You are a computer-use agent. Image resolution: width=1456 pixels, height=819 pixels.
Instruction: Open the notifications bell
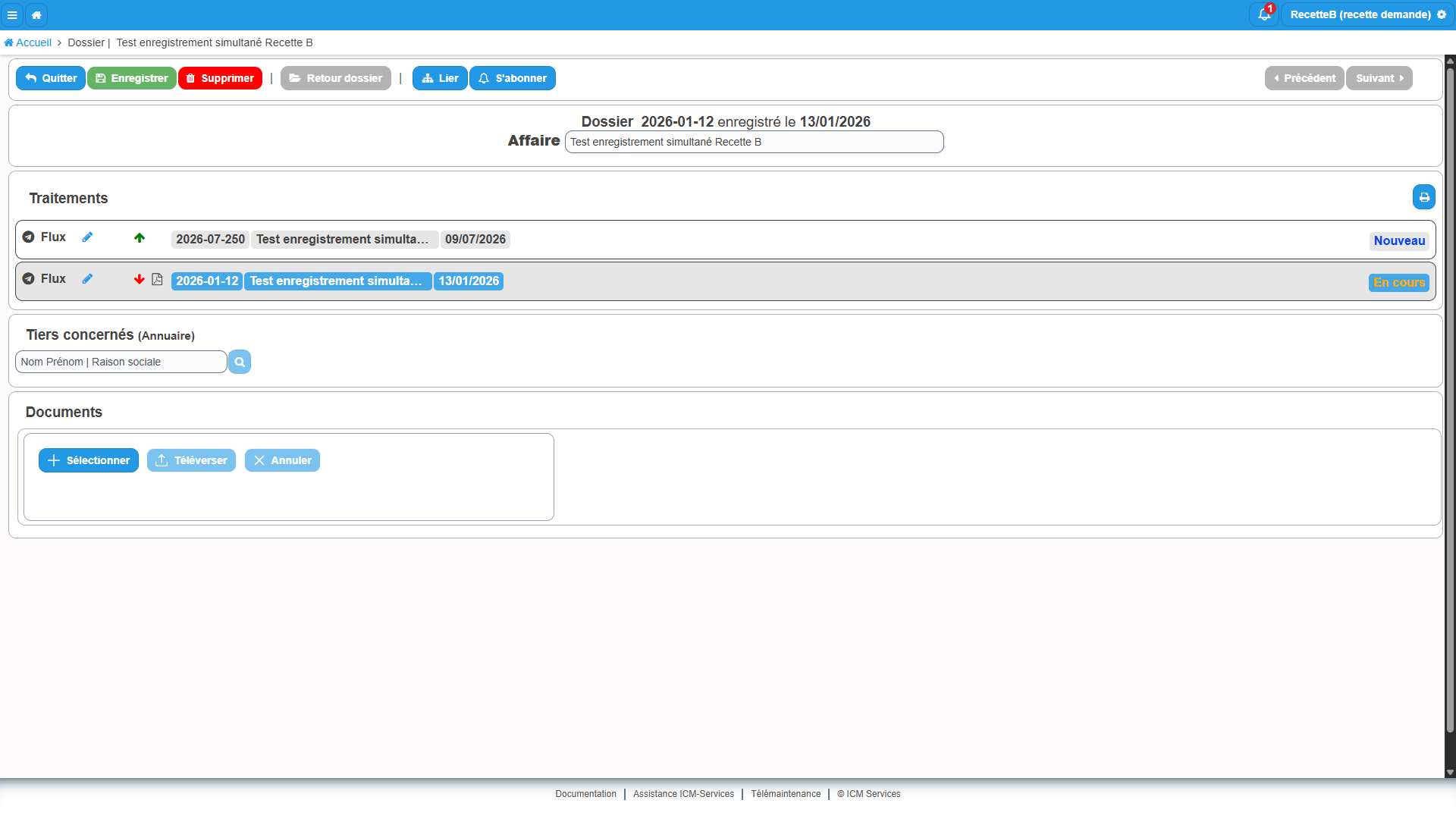[x=1264, y=14]
